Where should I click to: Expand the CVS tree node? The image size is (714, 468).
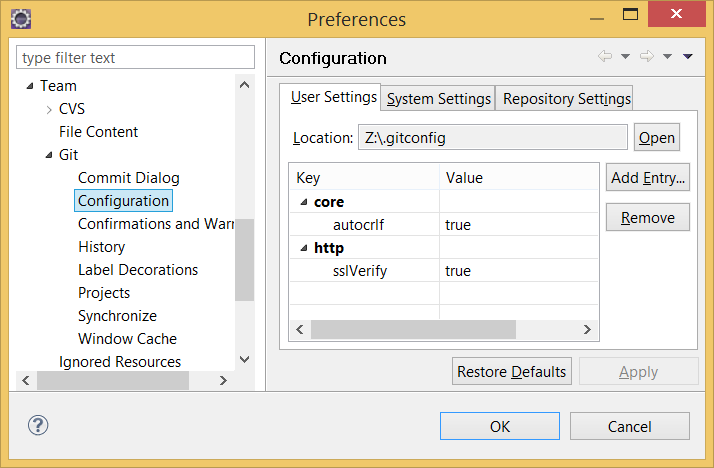point(49,109)
